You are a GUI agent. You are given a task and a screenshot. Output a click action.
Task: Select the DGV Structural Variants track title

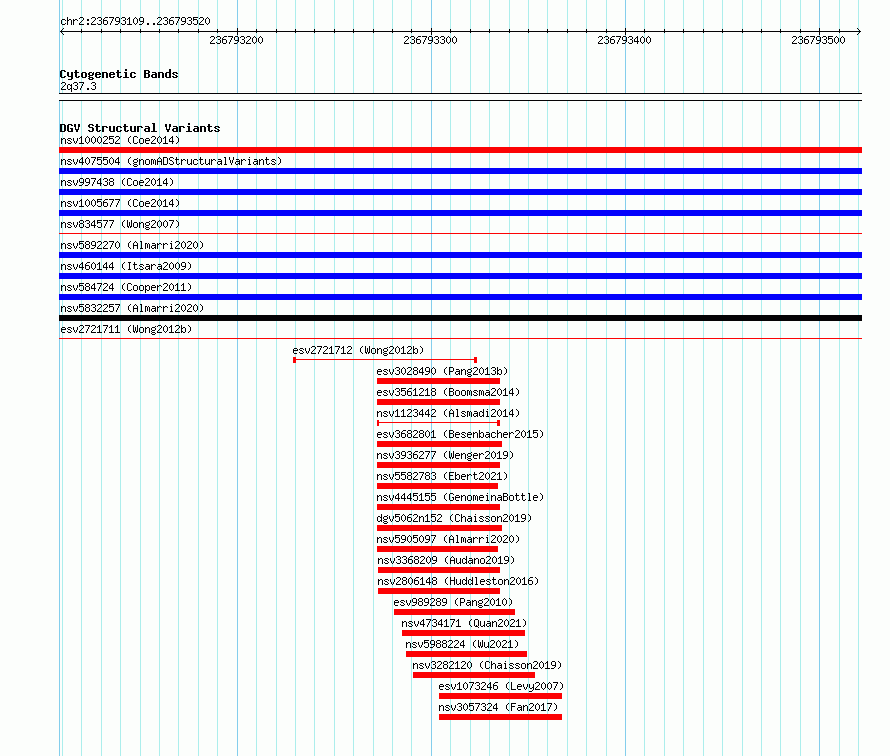(x=140, y=128)
